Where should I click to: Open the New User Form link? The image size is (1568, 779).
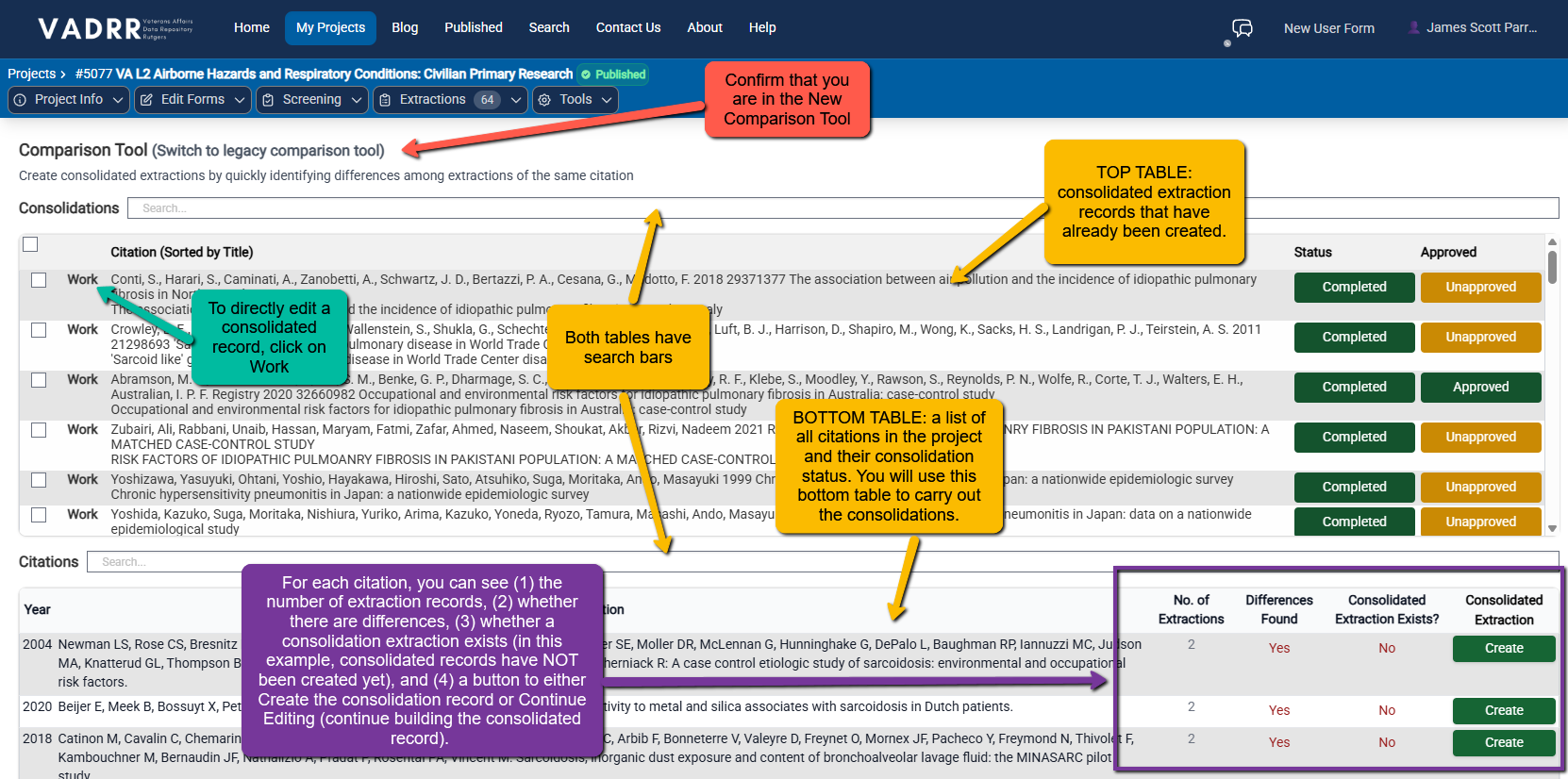point(1328,28)
